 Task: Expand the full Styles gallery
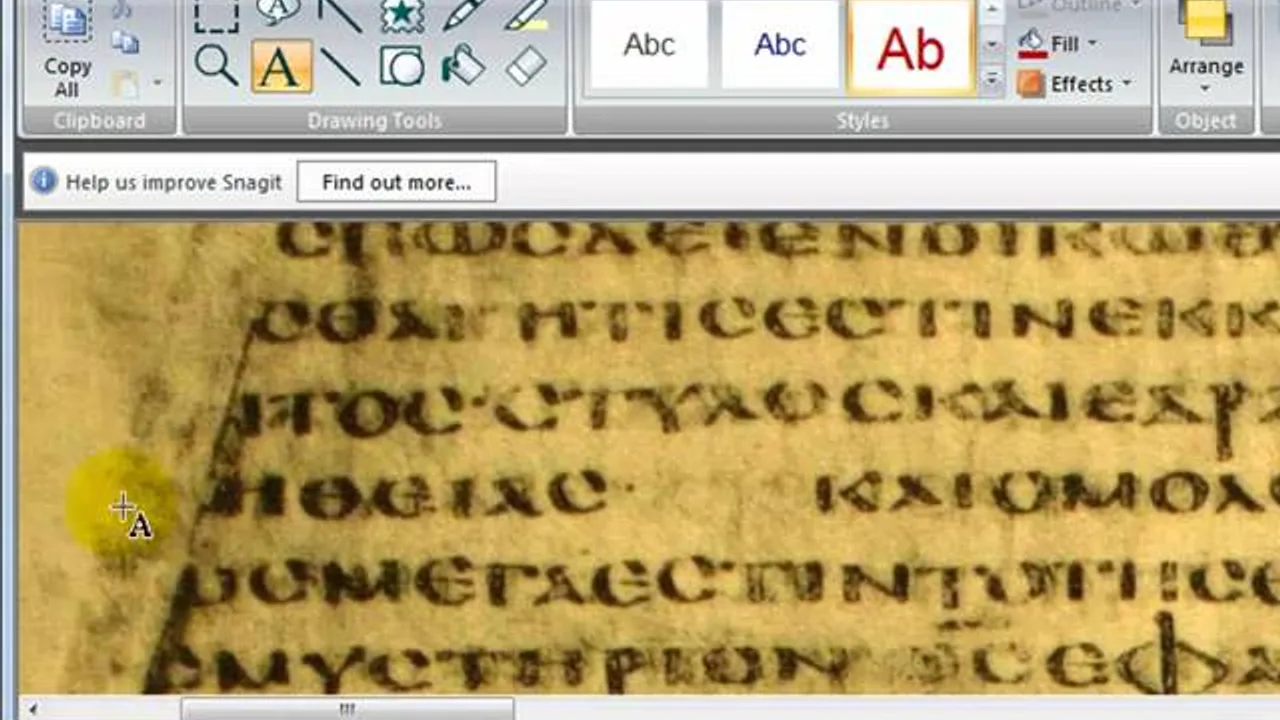992,78
